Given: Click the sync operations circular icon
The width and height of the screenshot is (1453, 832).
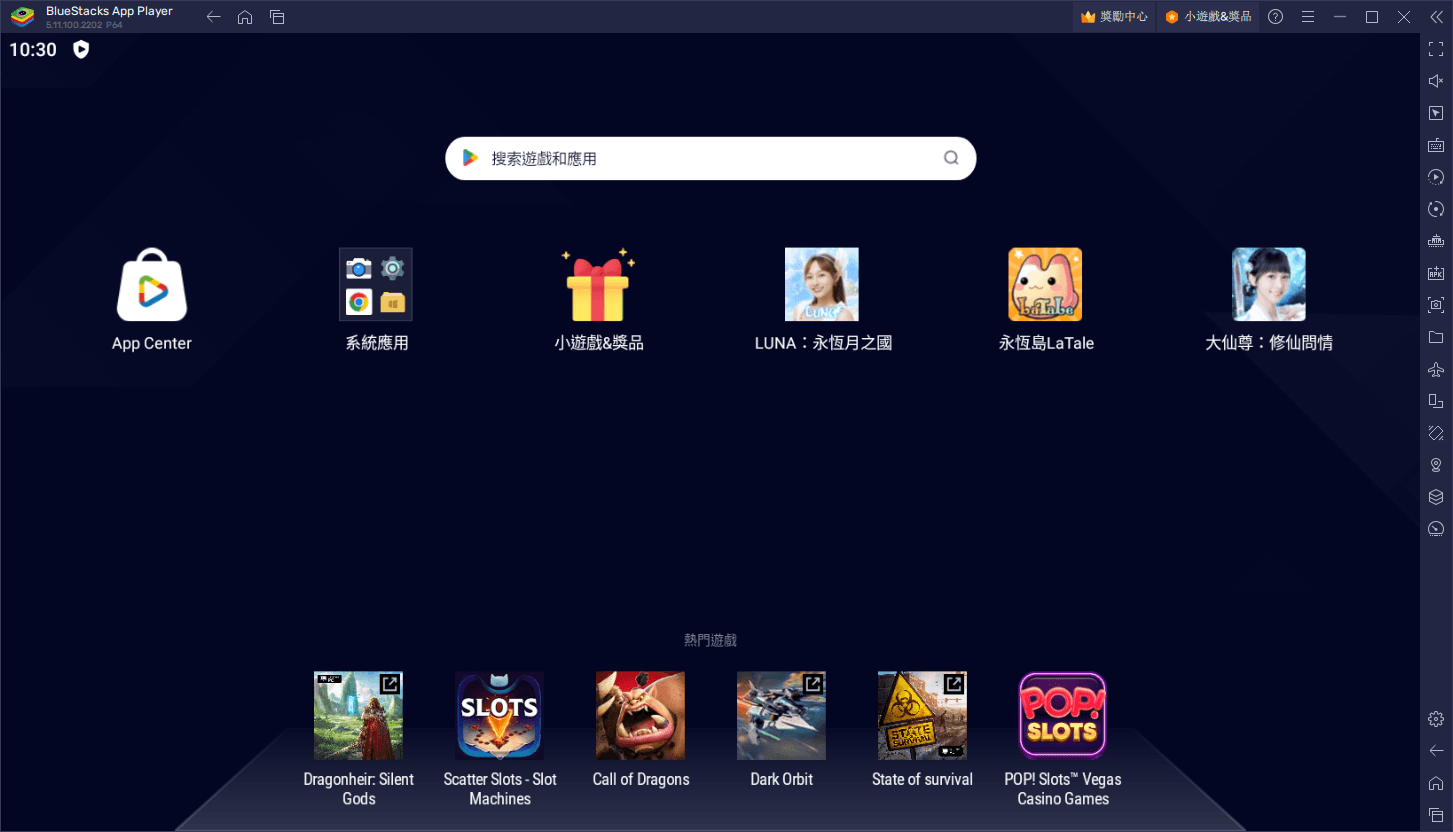Looking at the screenshot, I should [x=1436, y=209].
